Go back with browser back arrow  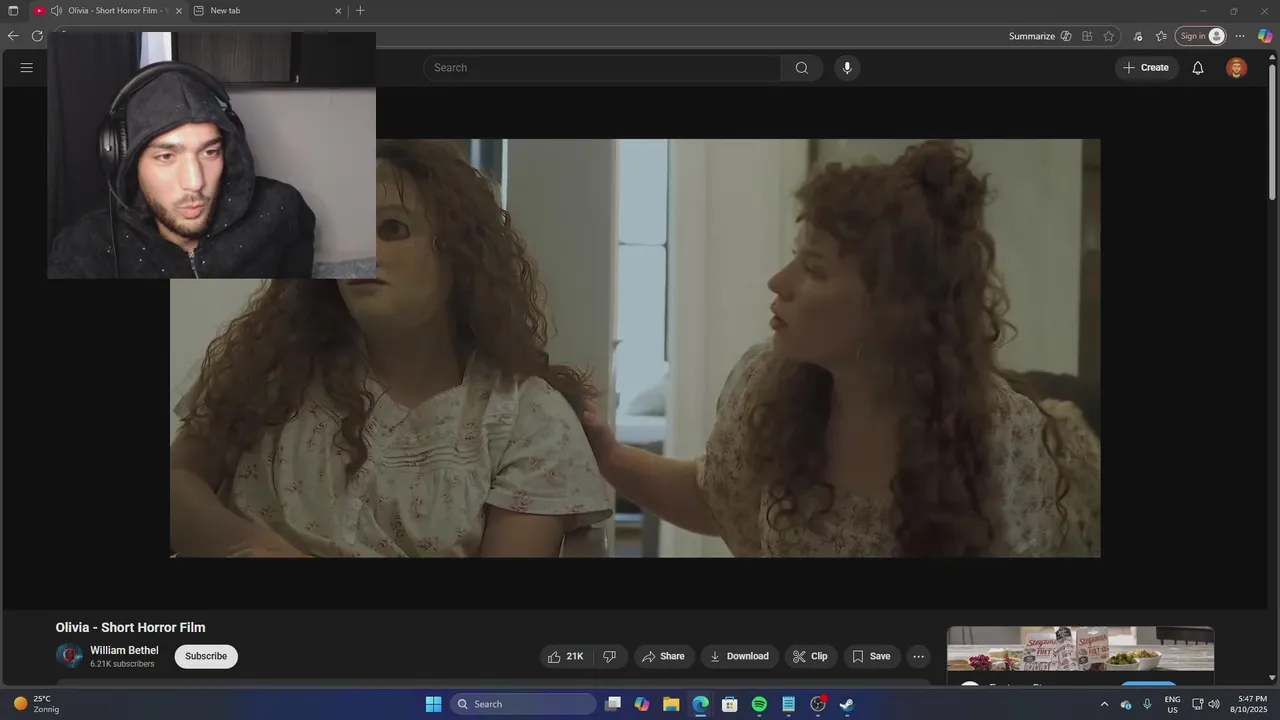pyautogui.click(x=13, y=36)
